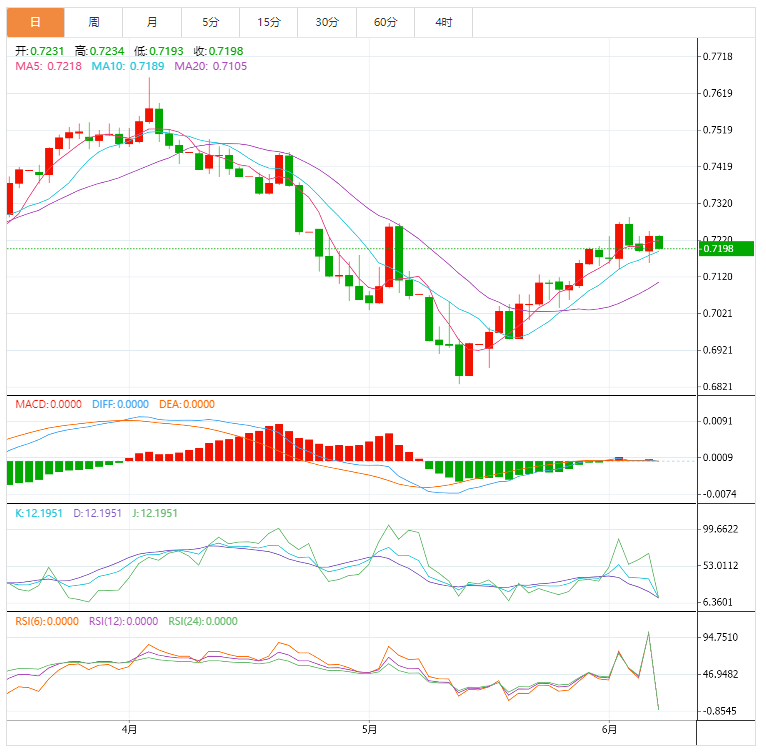
Task: Click the 0.0091 MACD axis label
Action: pyautogui.click(x=717, y=421)
